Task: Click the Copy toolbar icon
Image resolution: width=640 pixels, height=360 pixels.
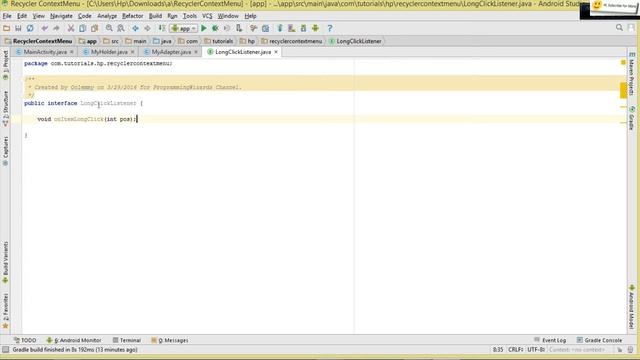Action: 82,28
